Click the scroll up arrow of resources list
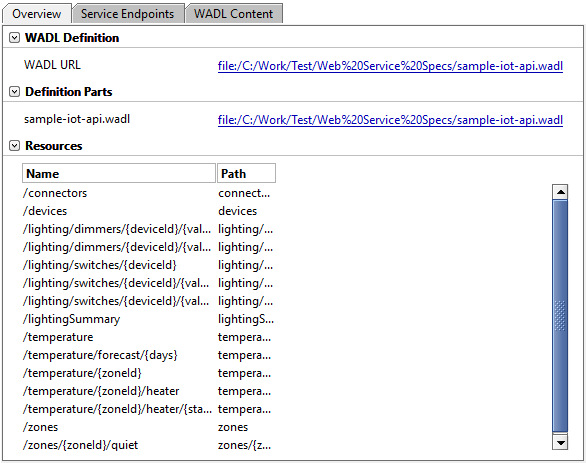Viewport: 586px width, 463px height. pos(560,192)
